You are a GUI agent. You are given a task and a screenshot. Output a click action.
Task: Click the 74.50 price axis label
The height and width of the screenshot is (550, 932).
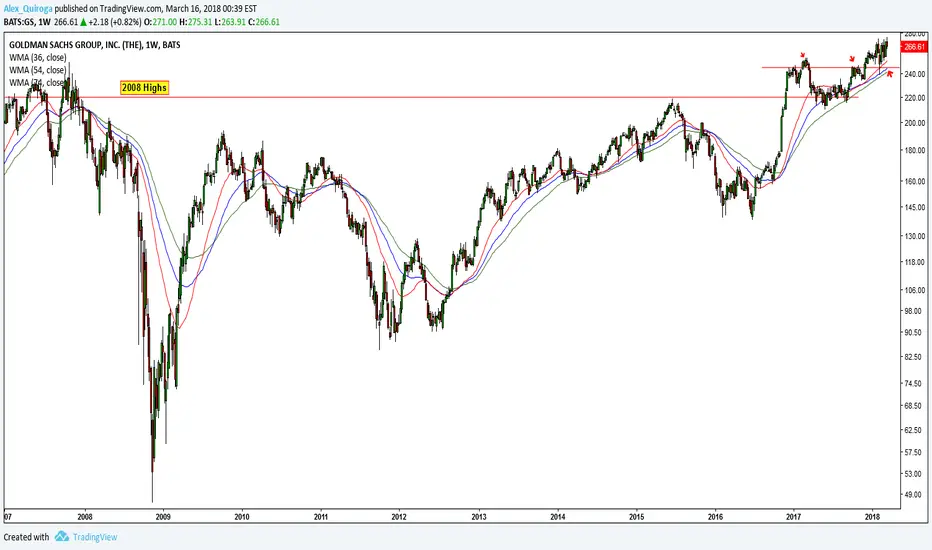[913, 384]
